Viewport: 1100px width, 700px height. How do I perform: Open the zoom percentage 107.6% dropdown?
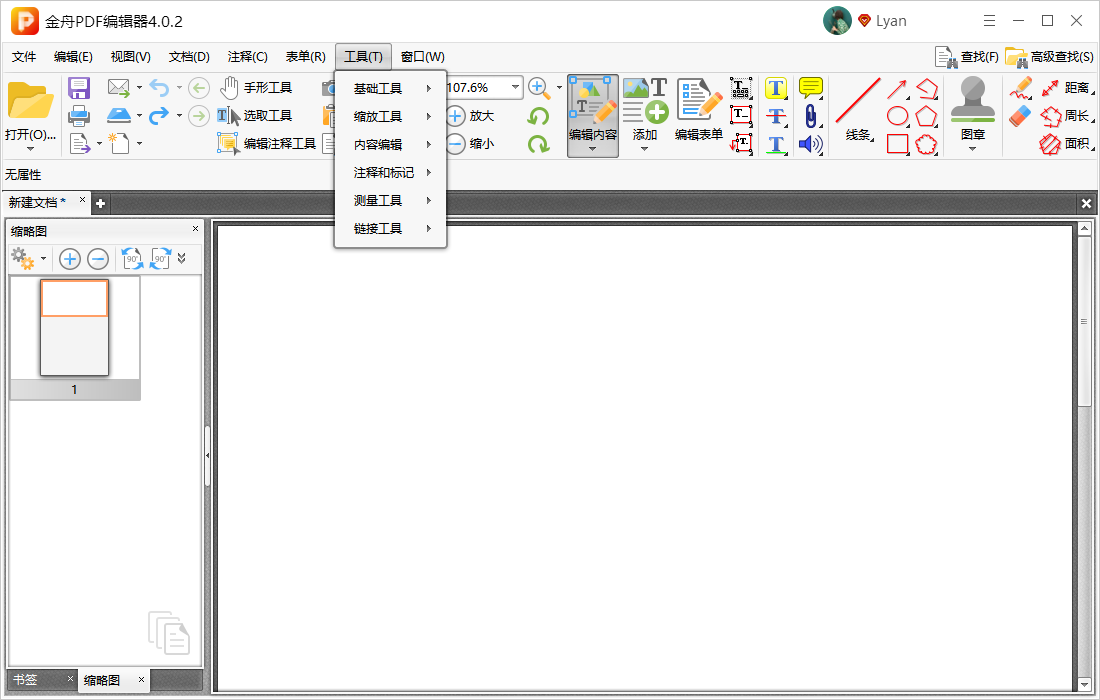tap(516, 88)
